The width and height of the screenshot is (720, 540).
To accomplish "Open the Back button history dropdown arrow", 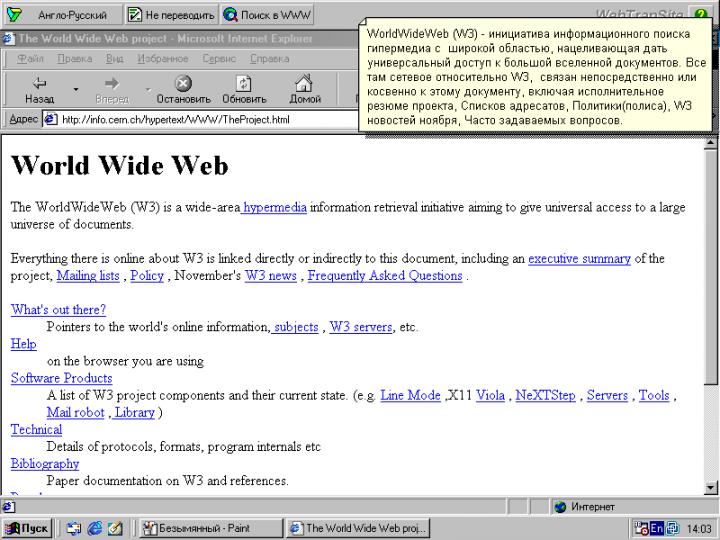I will (x=76, y=90).
